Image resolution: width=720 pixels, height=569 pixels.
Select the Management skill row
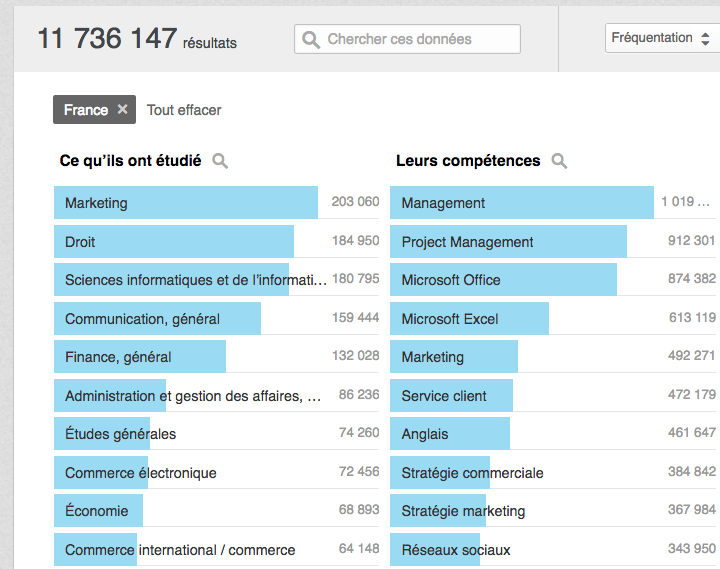[x=521, y=203]
